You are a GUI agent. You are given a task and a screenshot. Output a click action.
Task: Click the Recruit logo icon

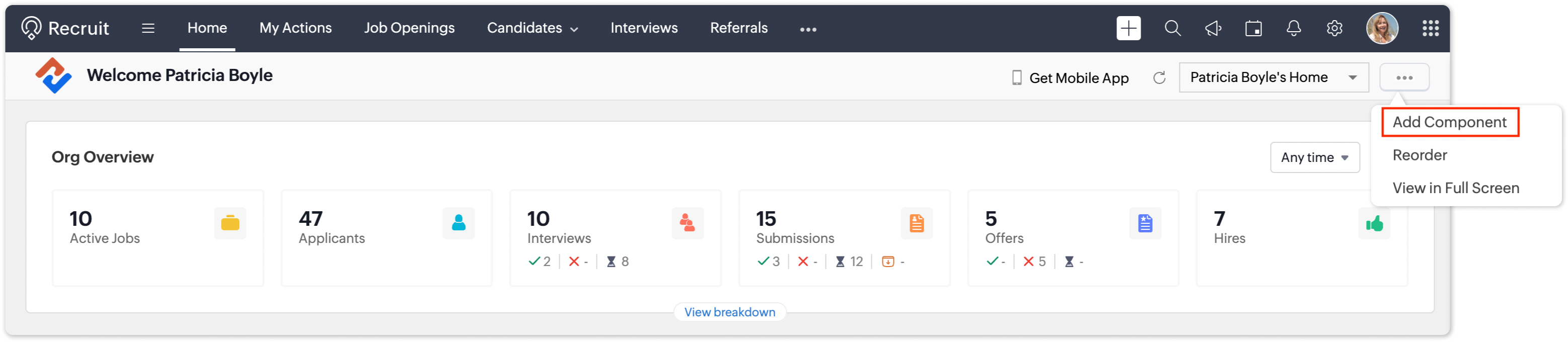[x=31, y=28]
